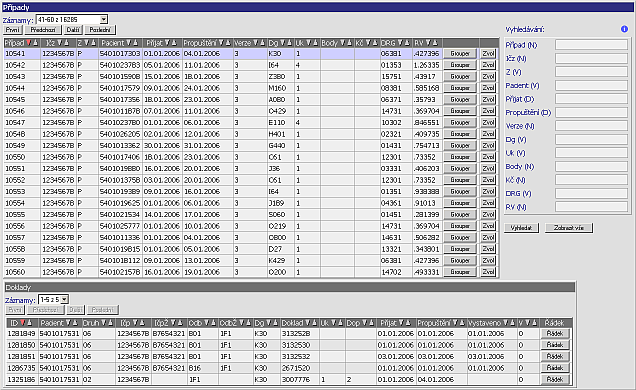636x390 pixels.
Task: Focus the Ičz (N) search field
Action: coord(591,58)
